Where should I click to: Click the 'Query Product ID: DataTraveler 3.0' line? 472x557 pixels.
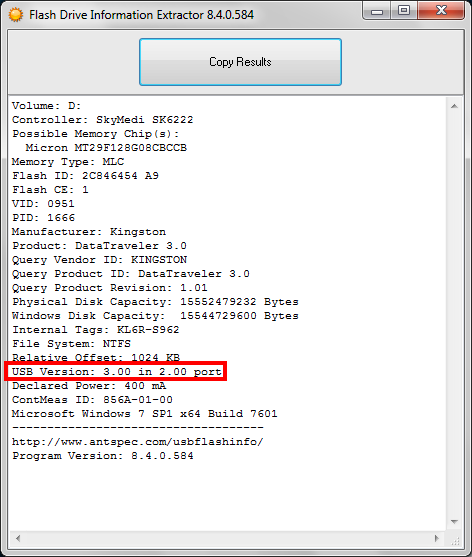pos(131,274)
